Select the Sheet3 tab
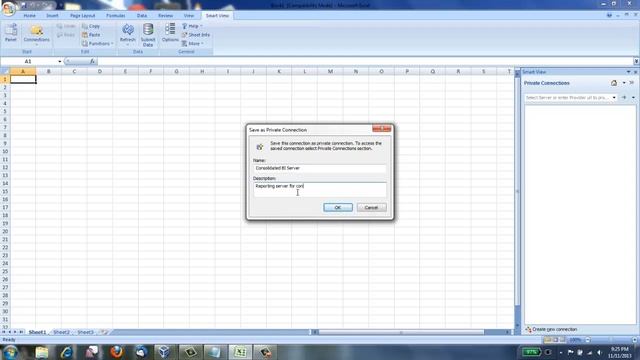The height and width of the screenshot is (360, 640). [x=85, y=332]
